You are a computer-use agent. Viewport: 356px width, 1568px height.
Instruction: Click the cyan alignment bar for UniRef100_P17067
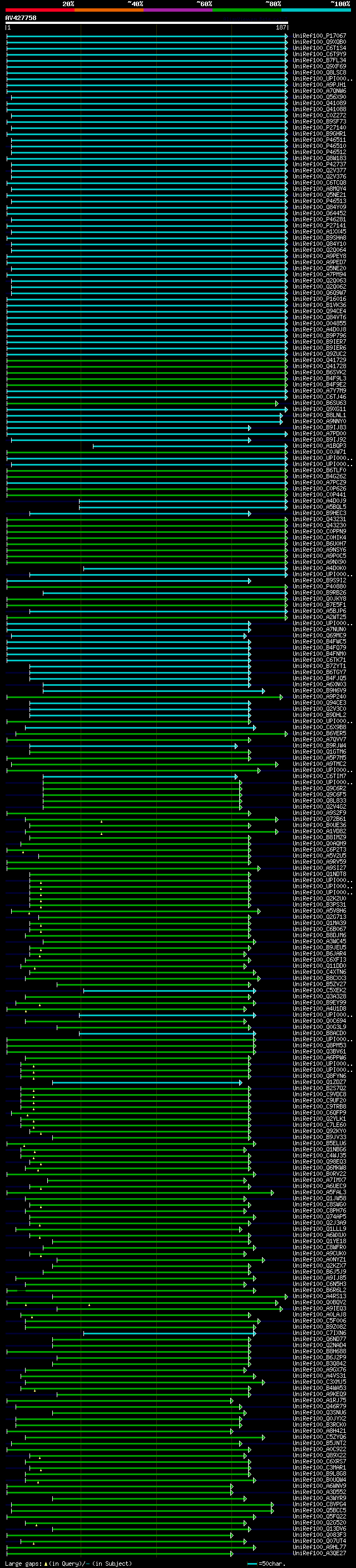[147, 36]
